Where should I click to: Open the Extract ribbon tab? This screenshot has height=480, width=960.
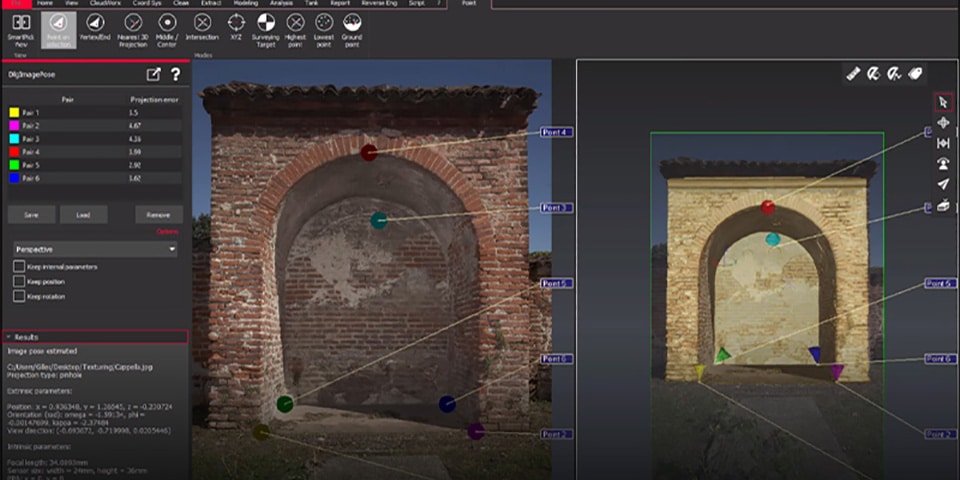pyautogui.click(x=211, y=3)
